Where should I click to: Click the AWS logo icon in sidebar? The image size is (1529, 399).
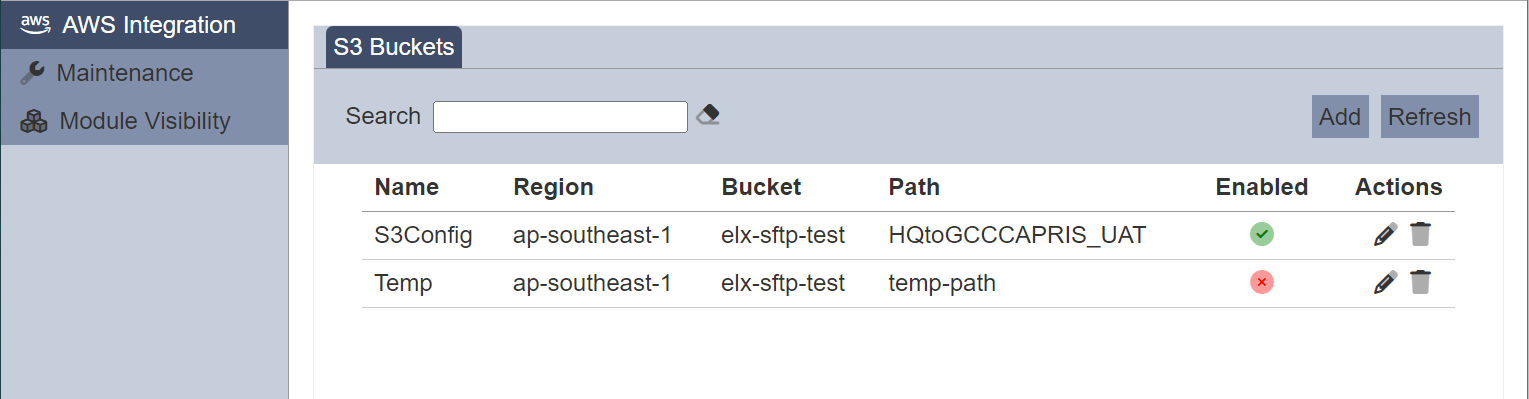[35, 24]
